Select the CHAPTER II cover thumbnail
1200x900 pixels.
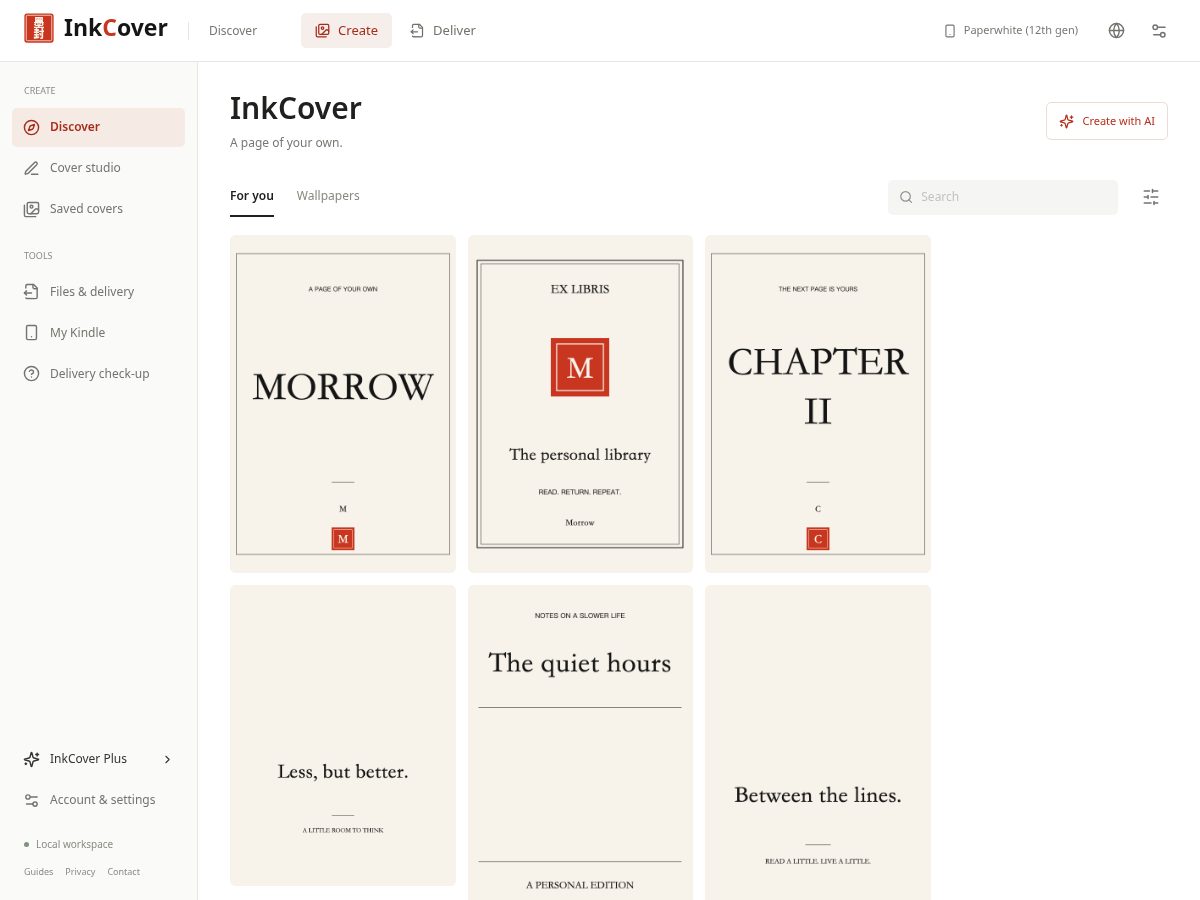click(818, 404)
